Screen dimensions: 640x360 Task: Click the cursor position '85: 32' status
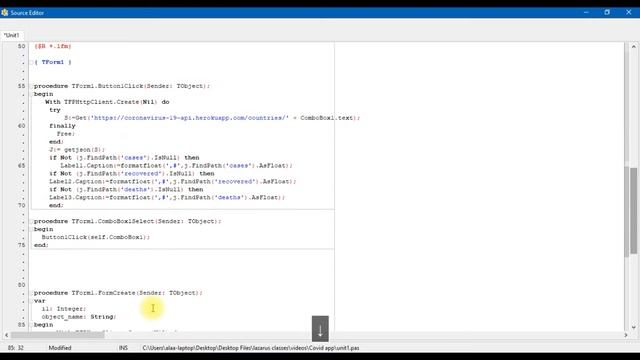(16, 348)
